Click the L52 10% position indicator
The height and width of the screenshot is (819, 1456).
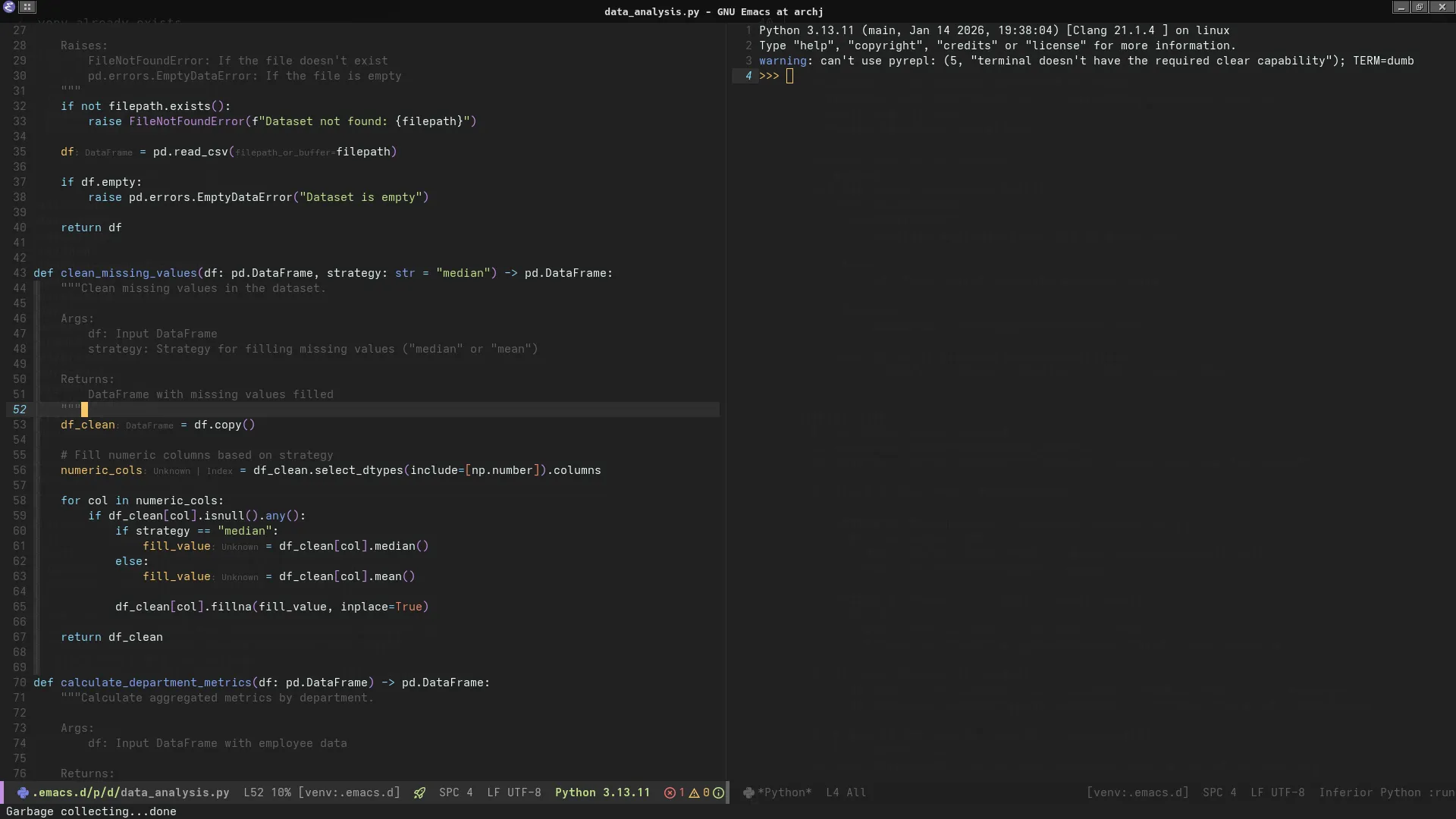[x=267, y=792]
